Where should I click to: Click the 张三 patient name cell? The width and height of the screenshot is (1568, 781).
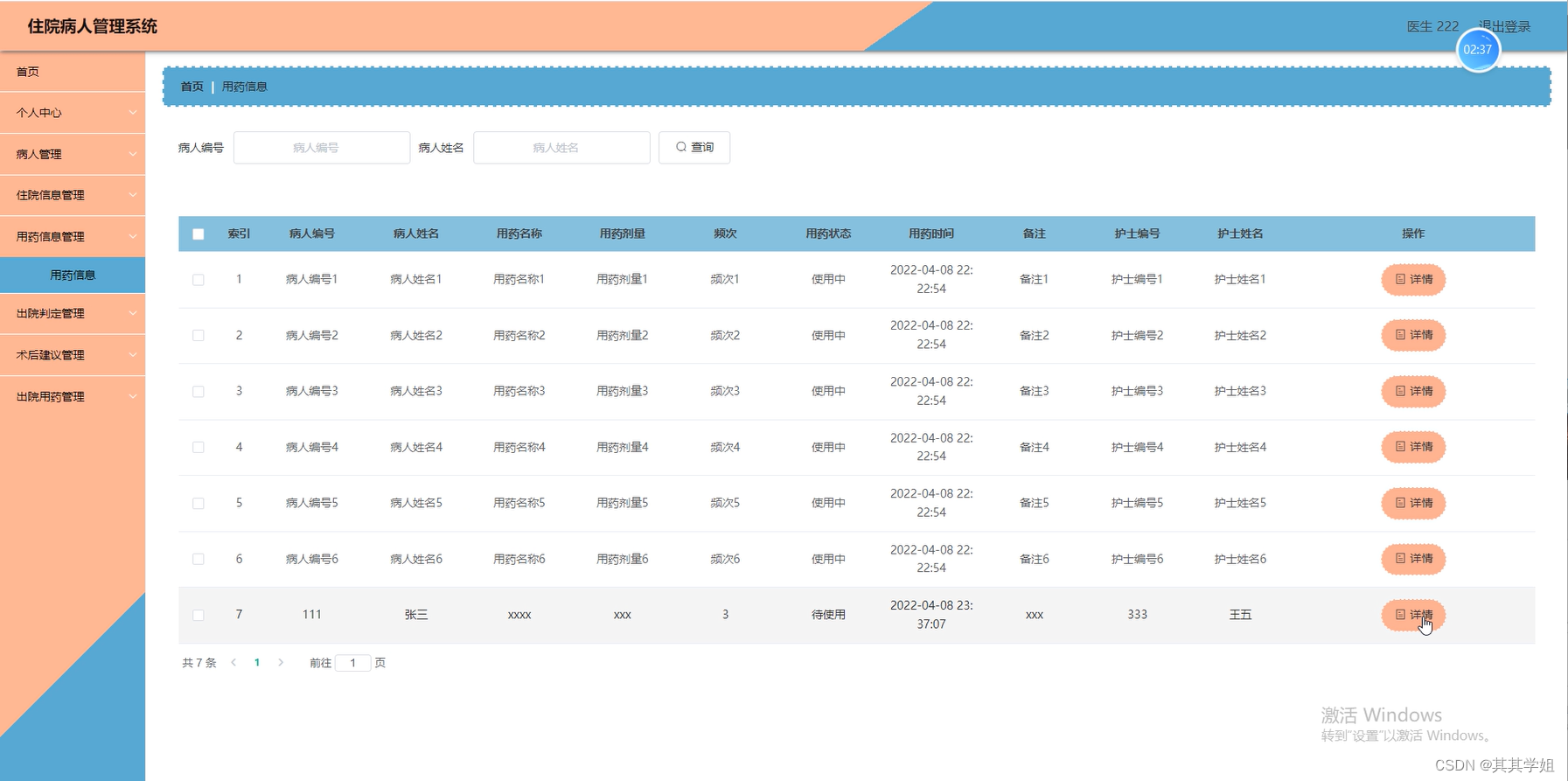(416, 615)
